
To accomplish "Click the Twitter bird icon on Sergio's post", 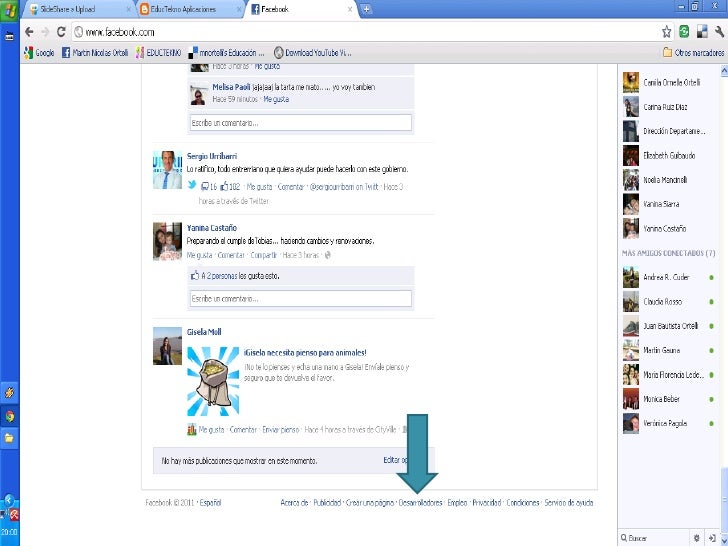I will (x=192, y=185).
